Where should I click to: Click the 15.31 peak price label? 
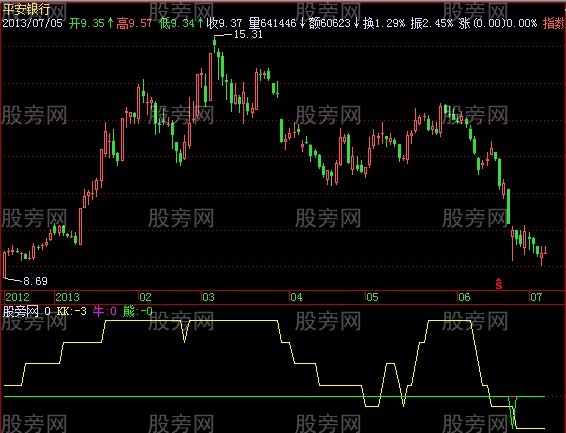(x=248, y=35)
